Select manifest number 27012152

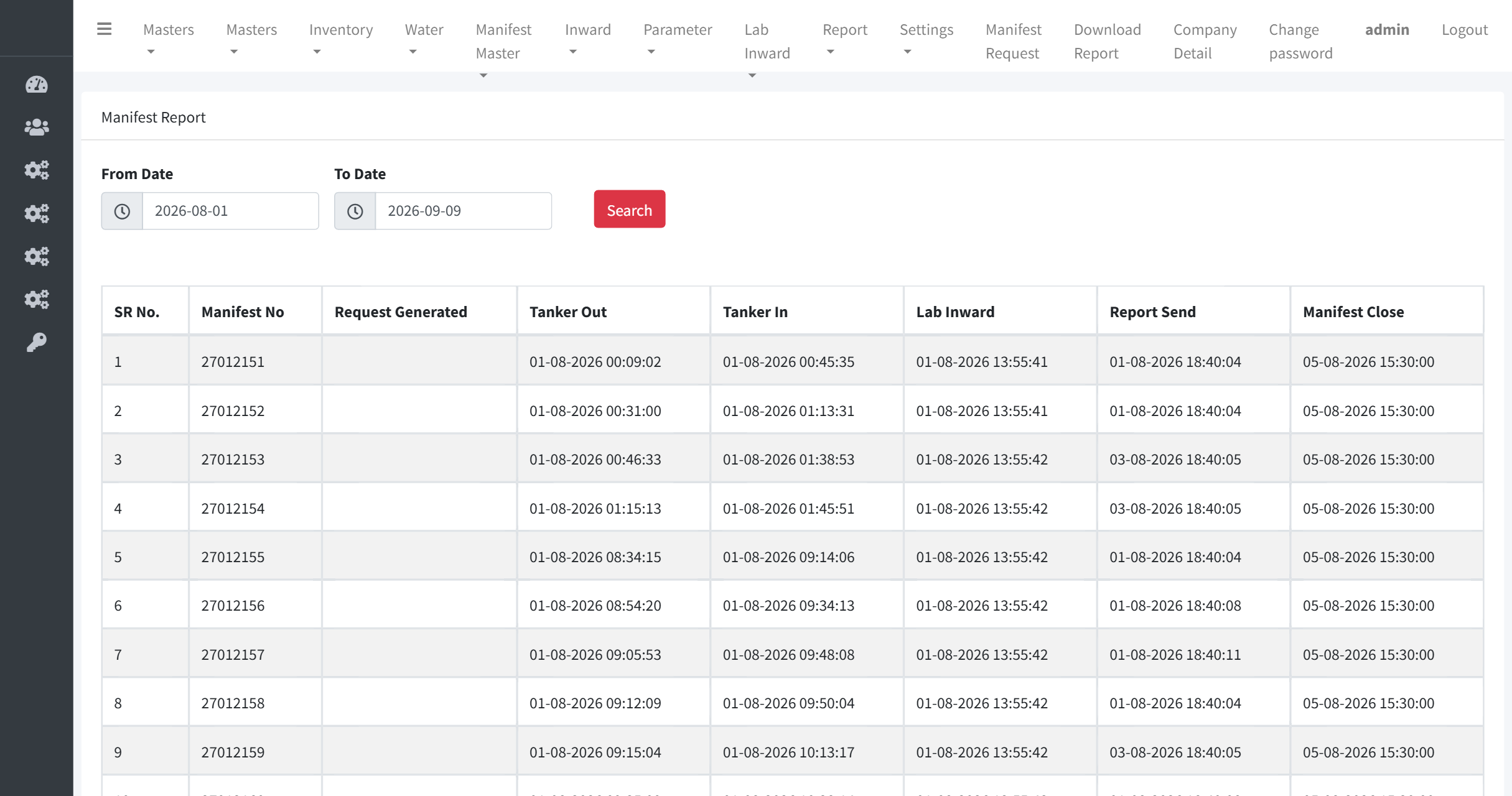click(x=233, y=410)
